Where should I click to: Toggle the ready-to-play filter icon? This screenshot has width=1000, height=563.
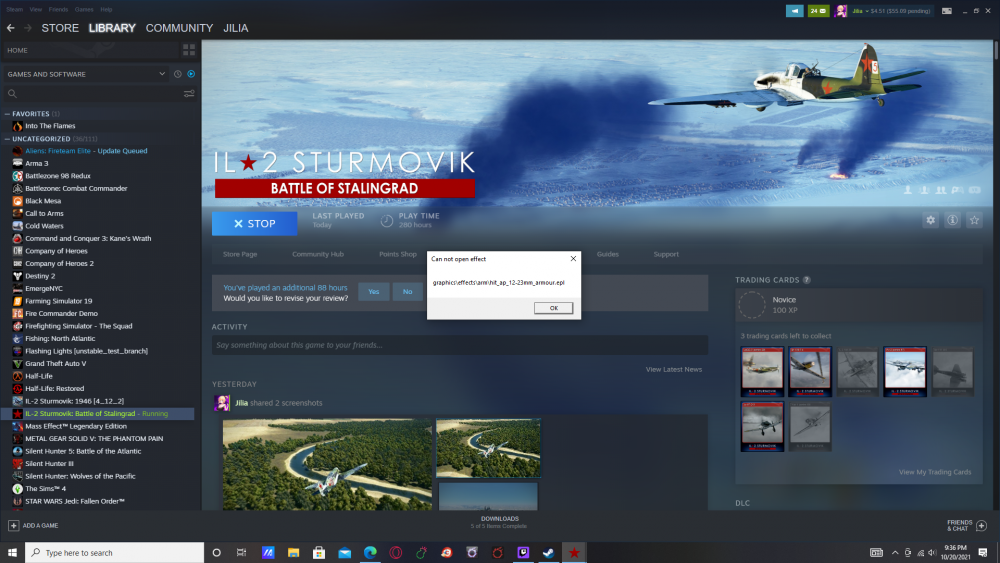(x=191, y=74)
